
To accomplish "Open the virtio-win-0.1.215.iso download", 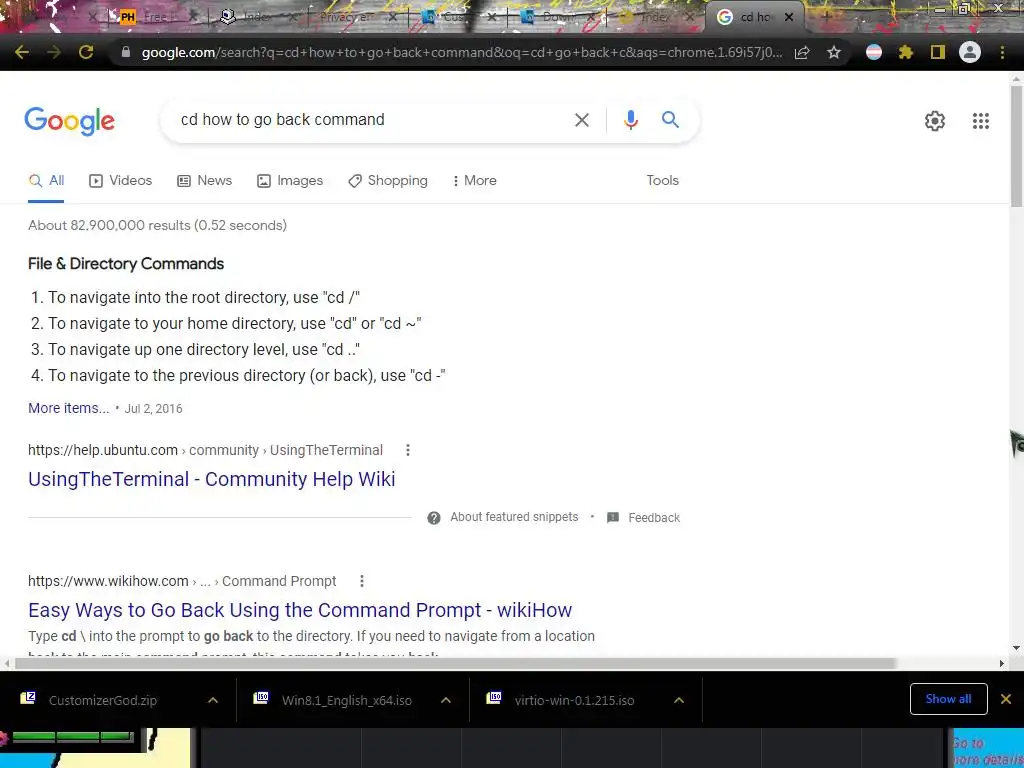I will coord(574,701).
